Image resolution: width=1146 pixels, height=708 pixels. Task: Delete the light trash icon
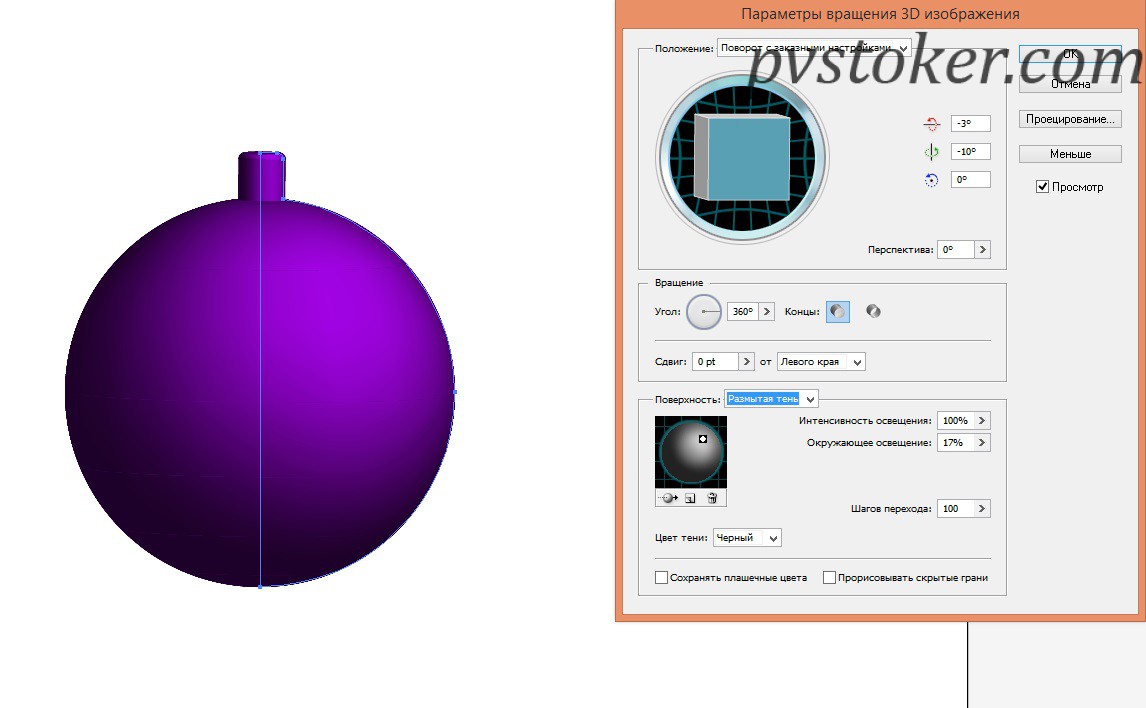coord(713,498)
